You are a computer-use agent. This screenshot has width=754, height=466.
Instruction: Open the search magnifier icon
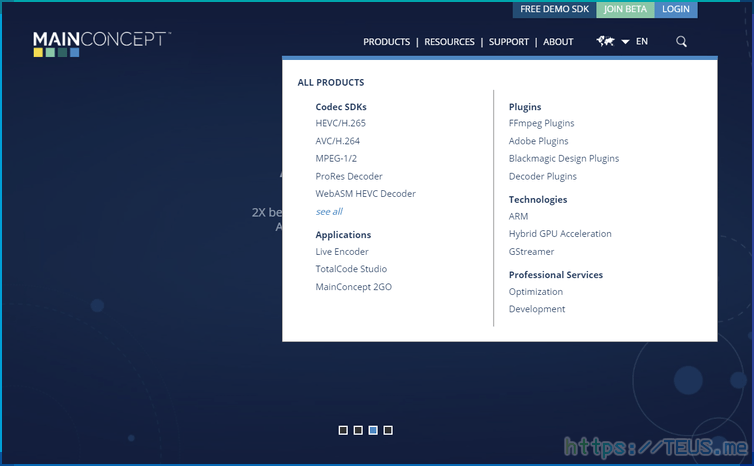tap(681, 41)
